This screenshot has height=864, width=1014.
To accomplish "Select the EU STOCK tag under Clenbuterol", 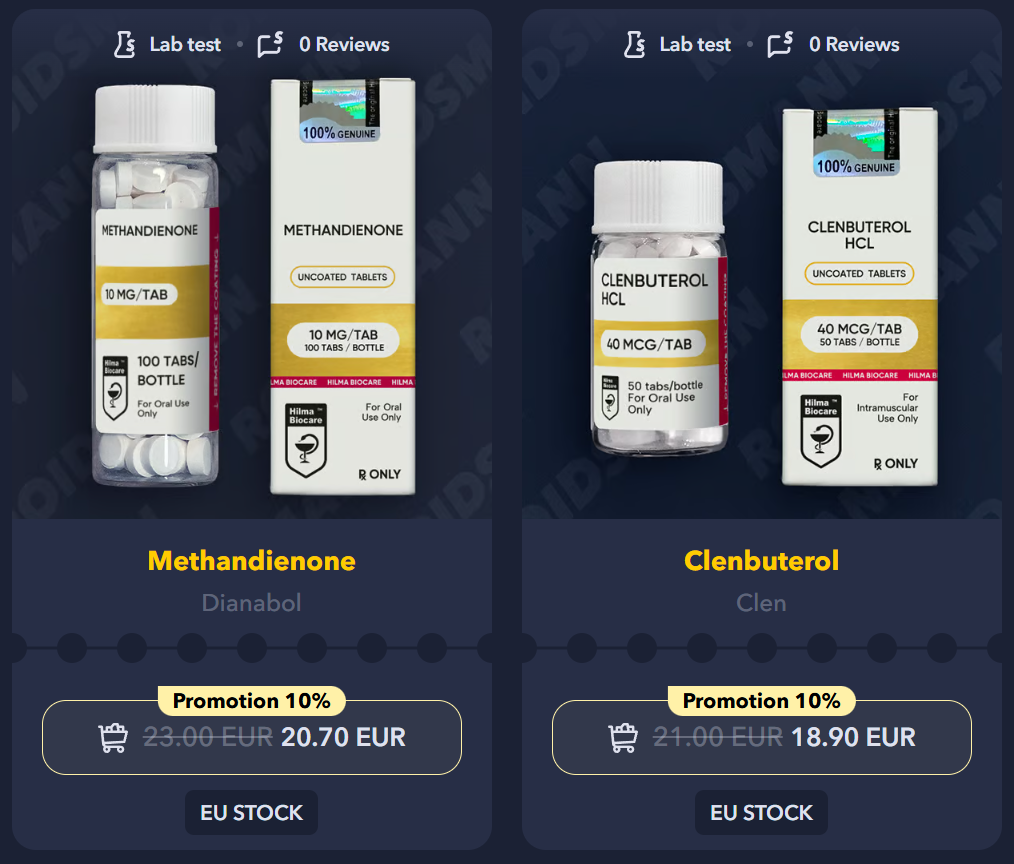I will click(762, 812).
